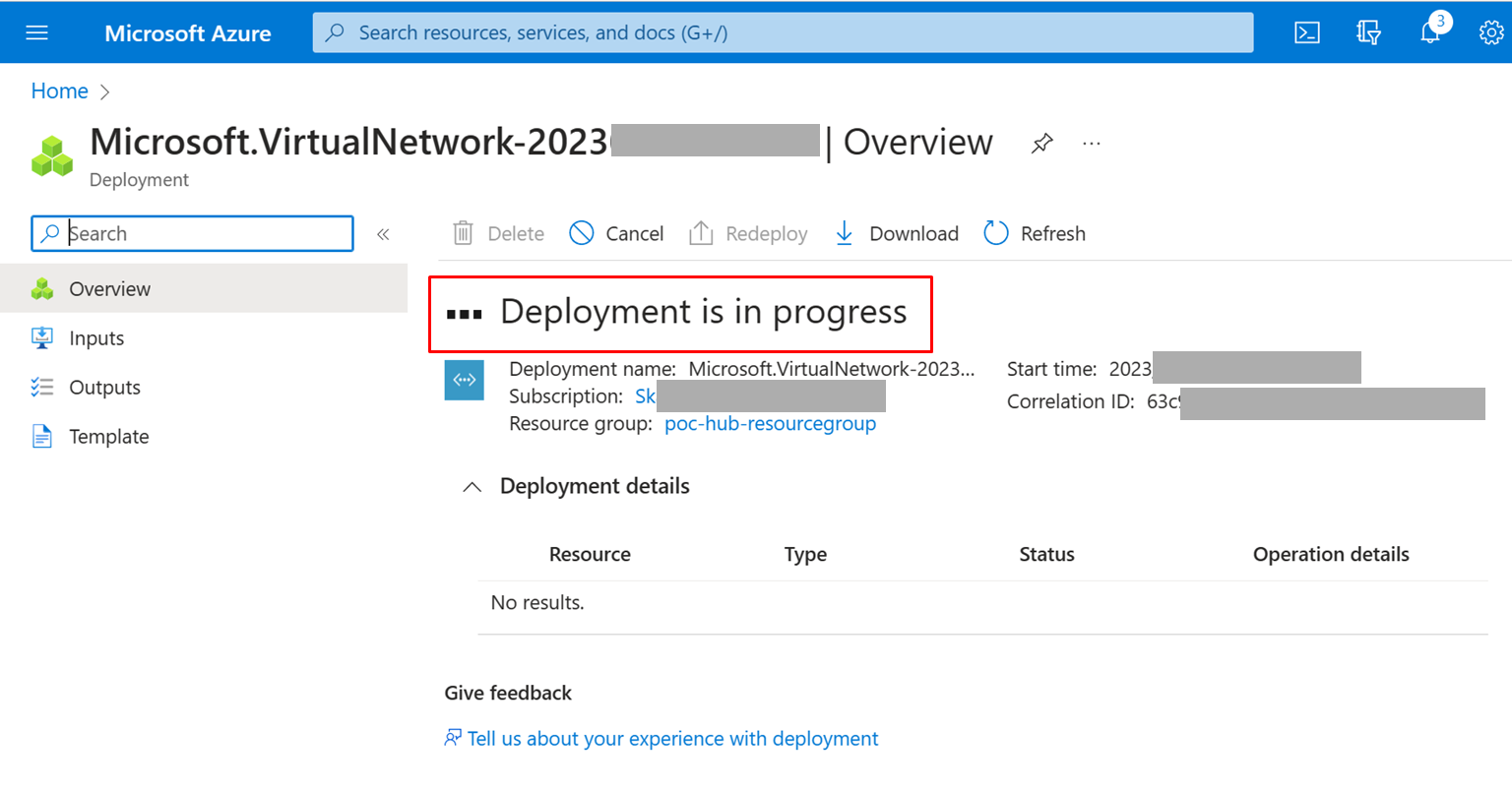1512x792 pixels.
Task: Click the Microsoft Azure brand title
Action: tap(188, 32)
